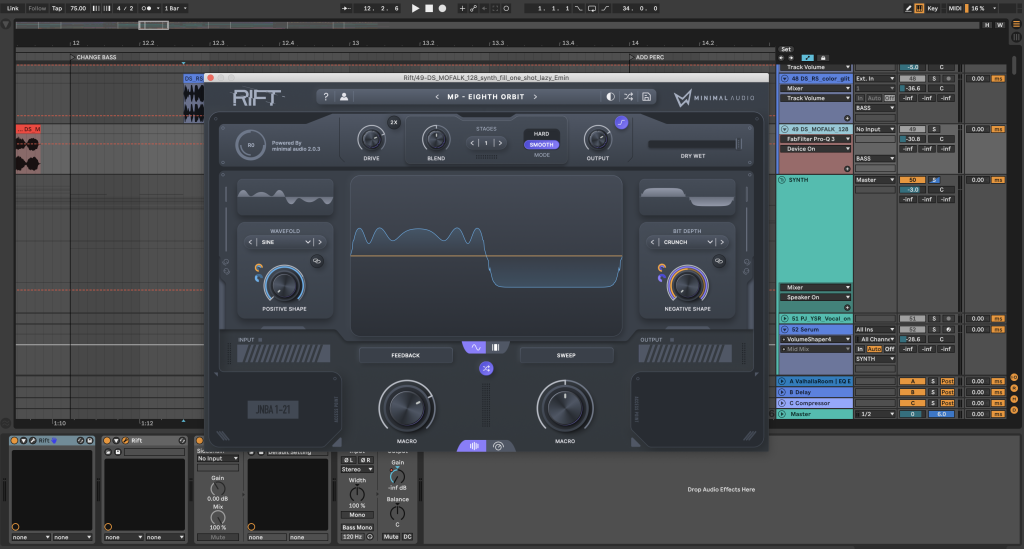This screenshot has height=549, width=1024.
Task: Click wrench icon on first Rift device
Action: click(32, 441)
